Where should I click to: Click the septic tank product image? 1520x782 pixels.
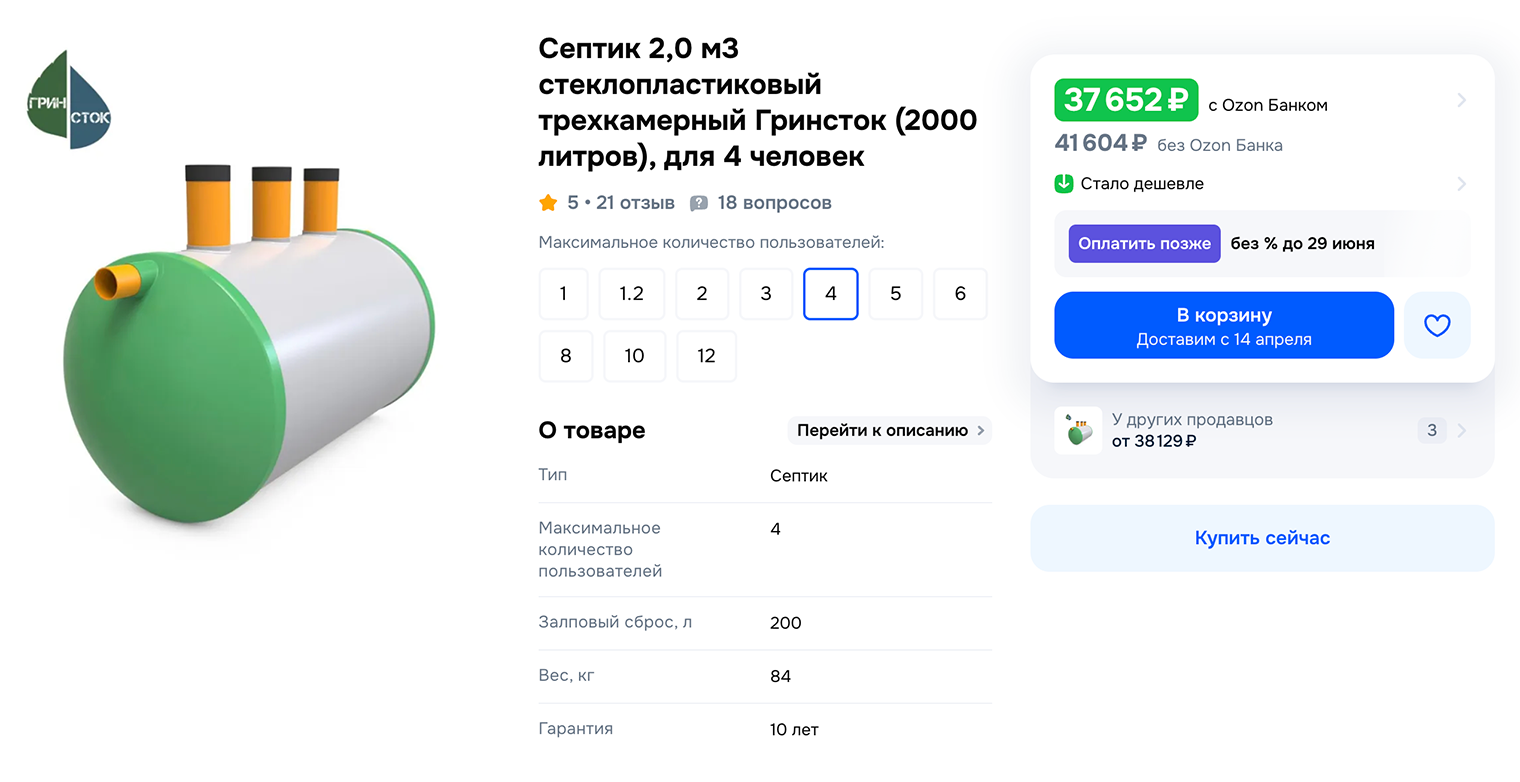[x=250, y=330]
